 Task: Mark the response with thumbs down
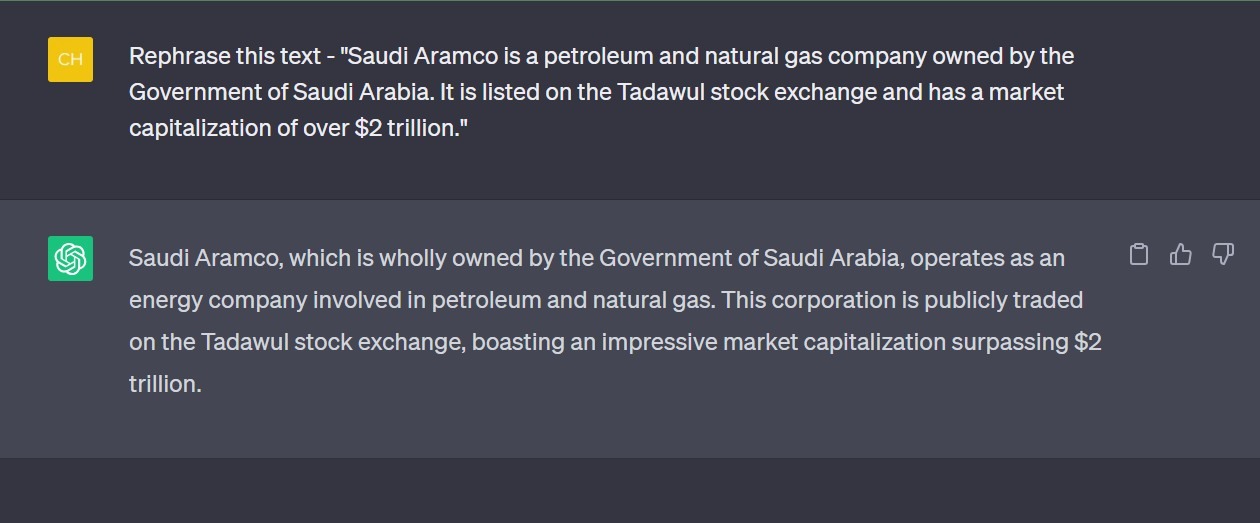(1222, 255)
